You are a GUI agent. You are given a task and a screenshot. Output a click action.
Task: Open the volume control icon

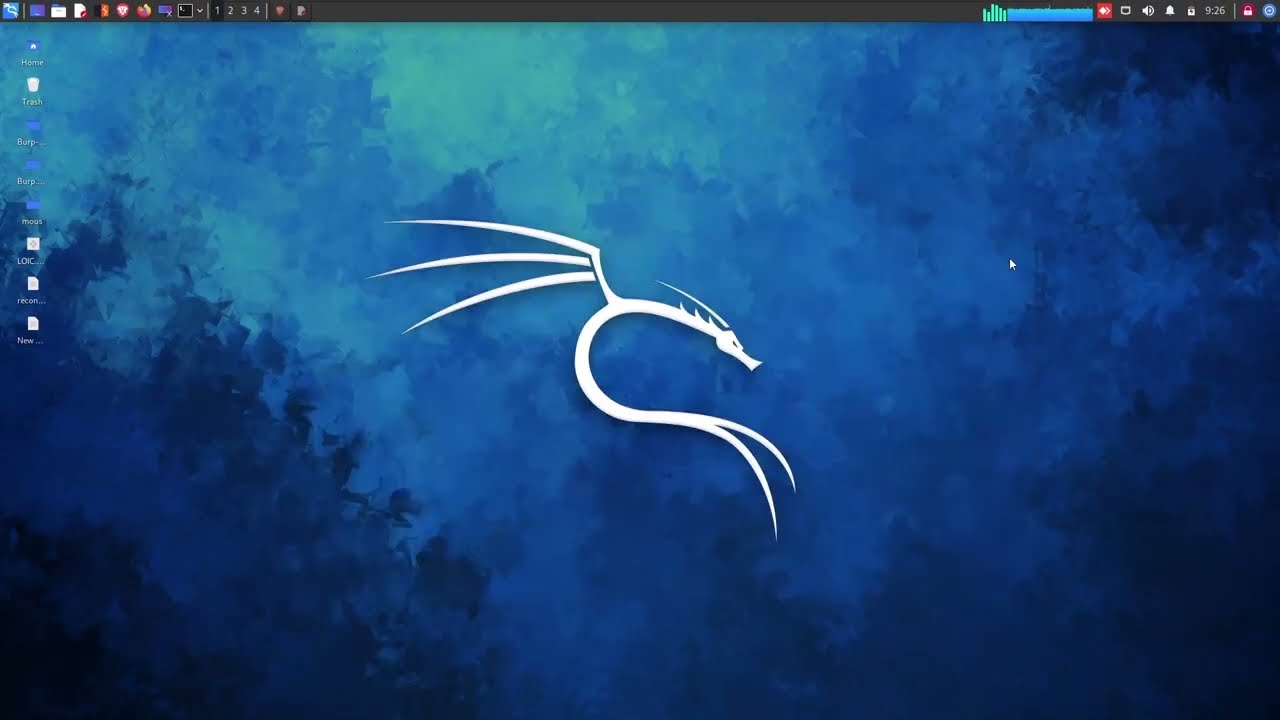(x=1148, y=11)
